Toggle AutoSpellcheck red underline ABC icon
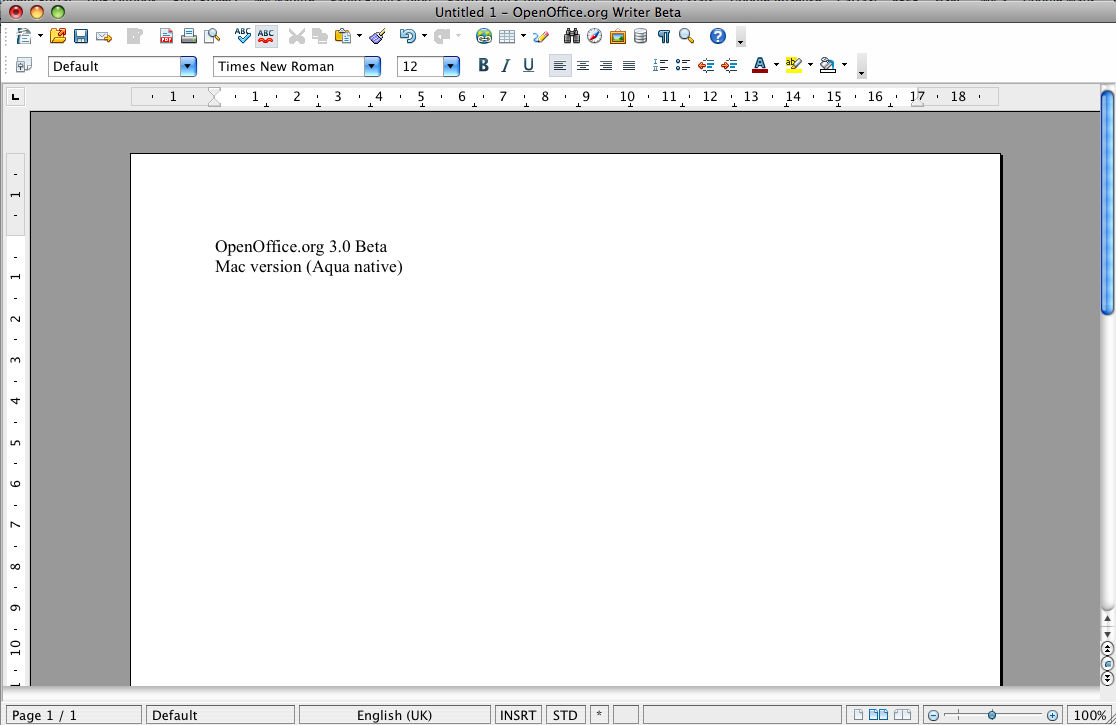Image resolution: width=1116 pixels, height=725 pixels. click(266, 36)
